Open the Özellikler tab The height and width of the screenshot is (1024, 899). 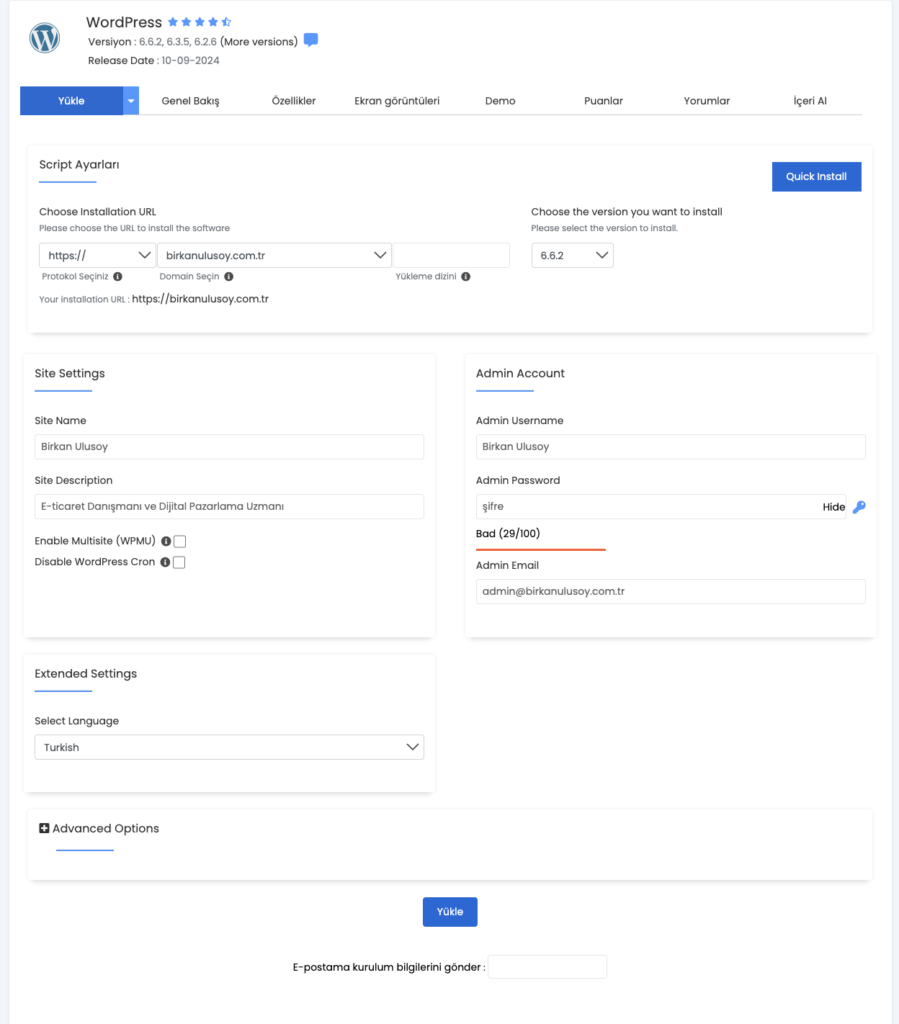[x=294, y=101]
